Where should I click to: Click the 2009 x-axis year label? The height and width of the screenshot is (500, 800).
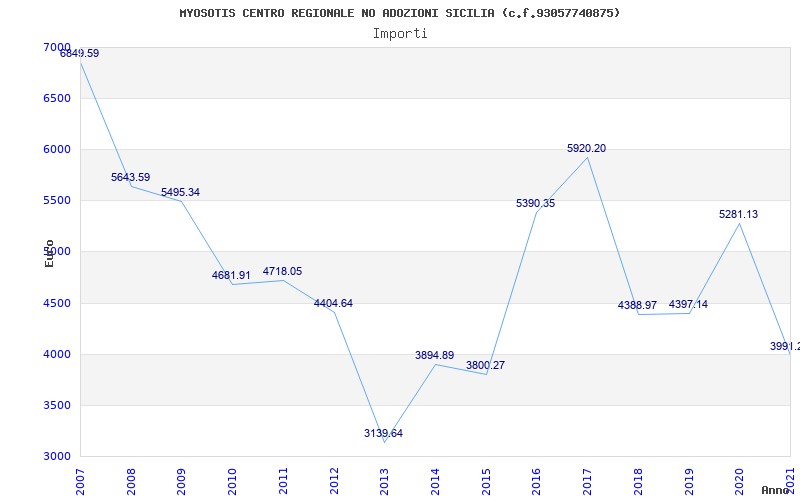pyautogui.click(x=182, y=482)
